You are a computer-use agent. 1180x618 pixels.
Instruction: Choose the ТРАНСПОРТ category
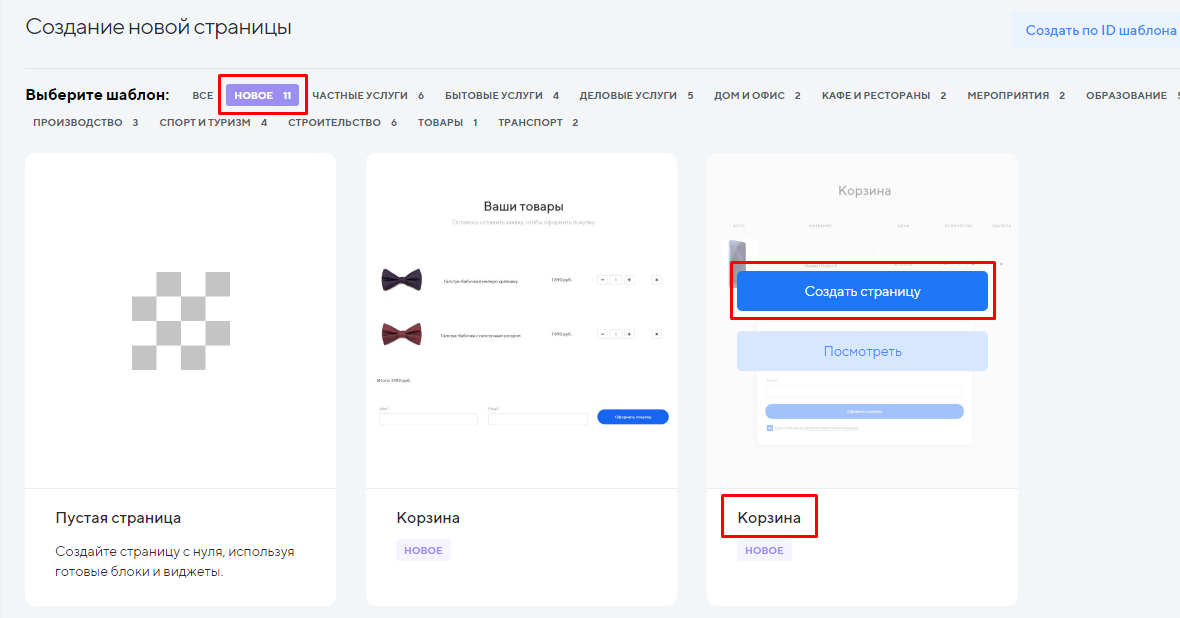pyautogui.click(x=537, y=123)
